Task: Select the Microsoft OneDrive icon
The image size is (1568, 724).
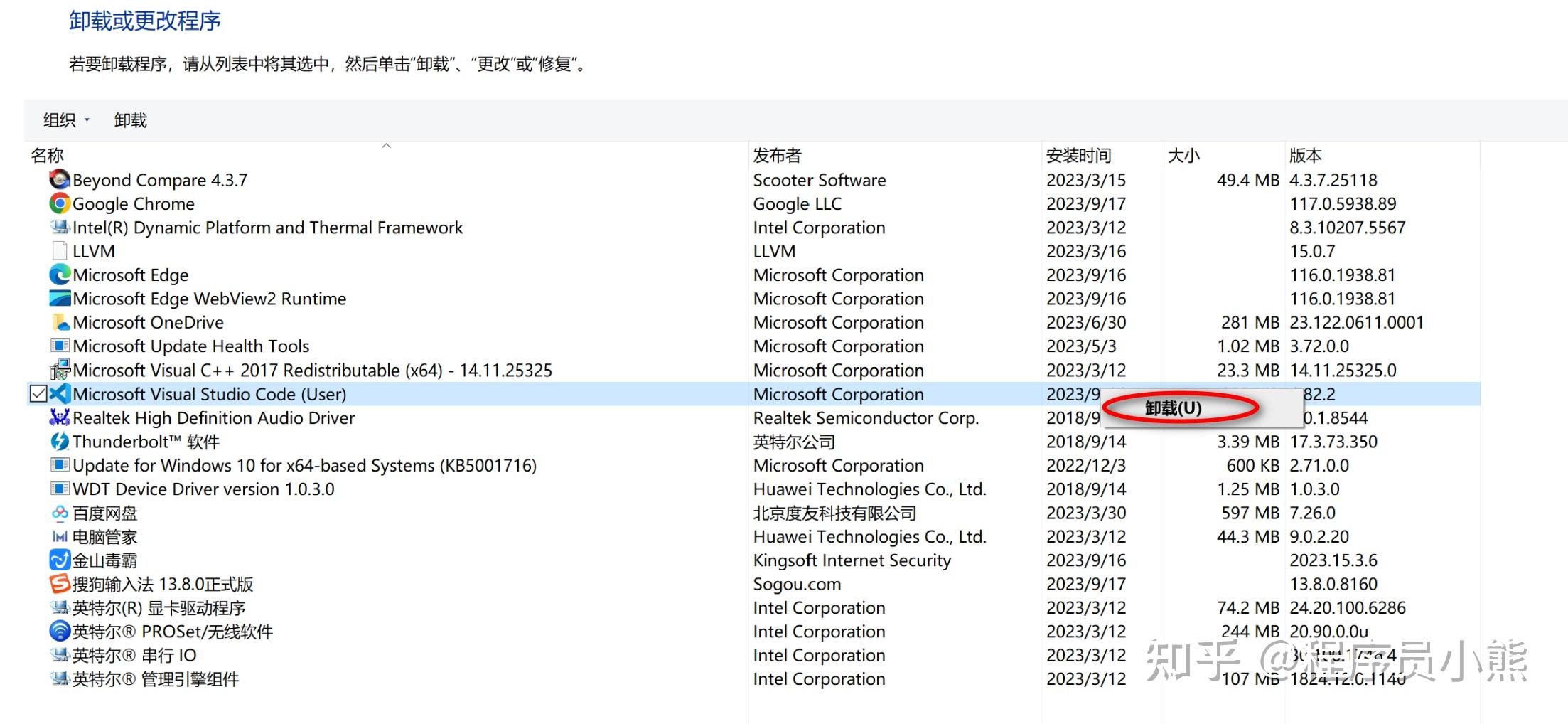Action: pyautogui.click(x=60, y=322)
